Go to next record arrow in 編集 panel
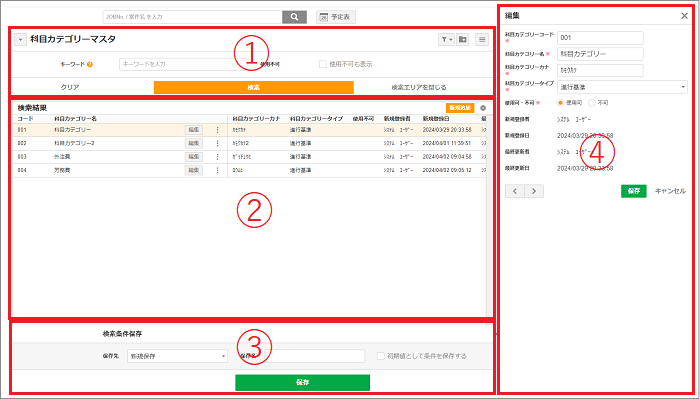The height and width of the screenshot is (399, 700). click(534, 191)
